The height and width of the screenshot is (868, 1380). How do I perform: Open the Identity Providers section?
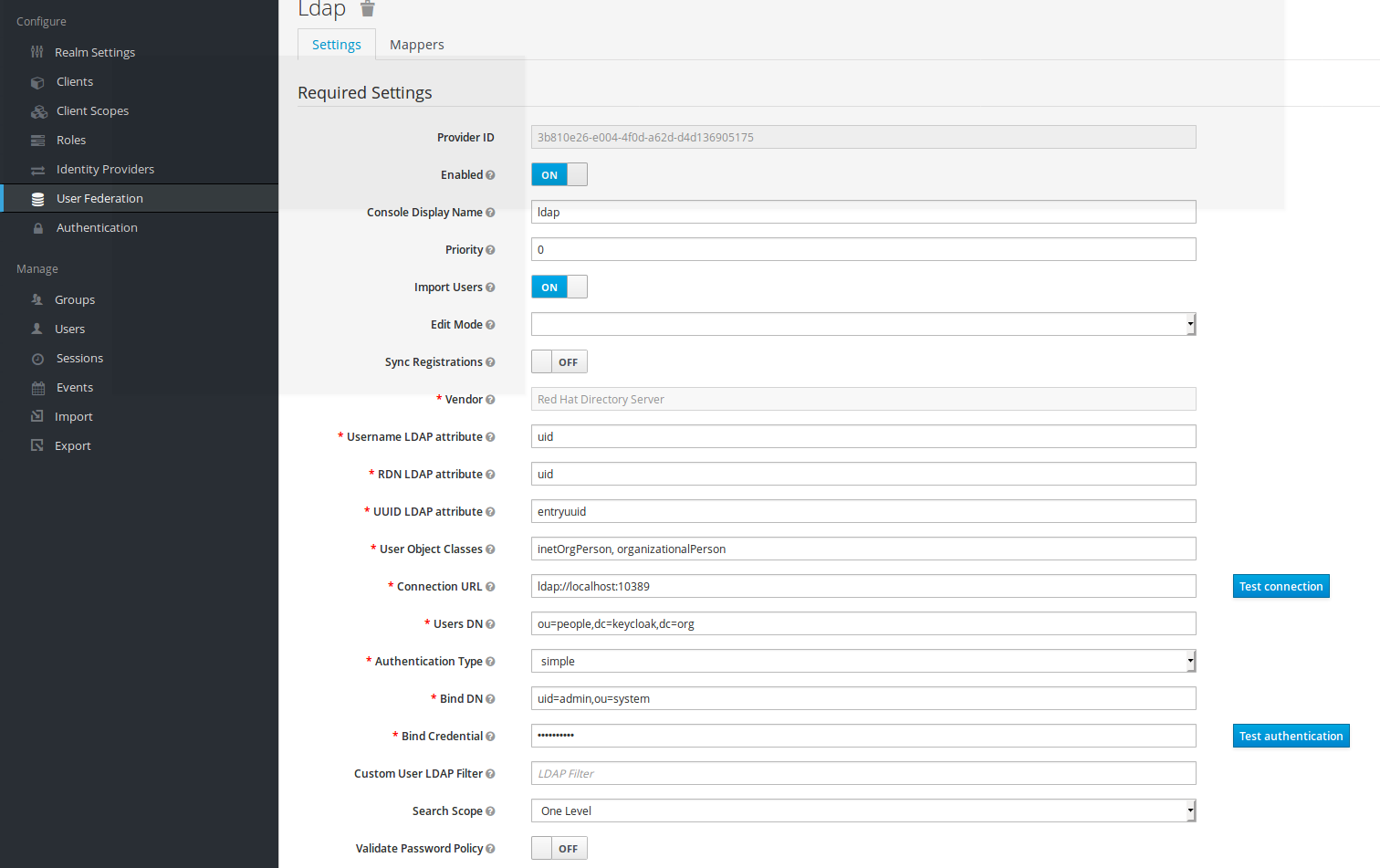coord(105,169)
